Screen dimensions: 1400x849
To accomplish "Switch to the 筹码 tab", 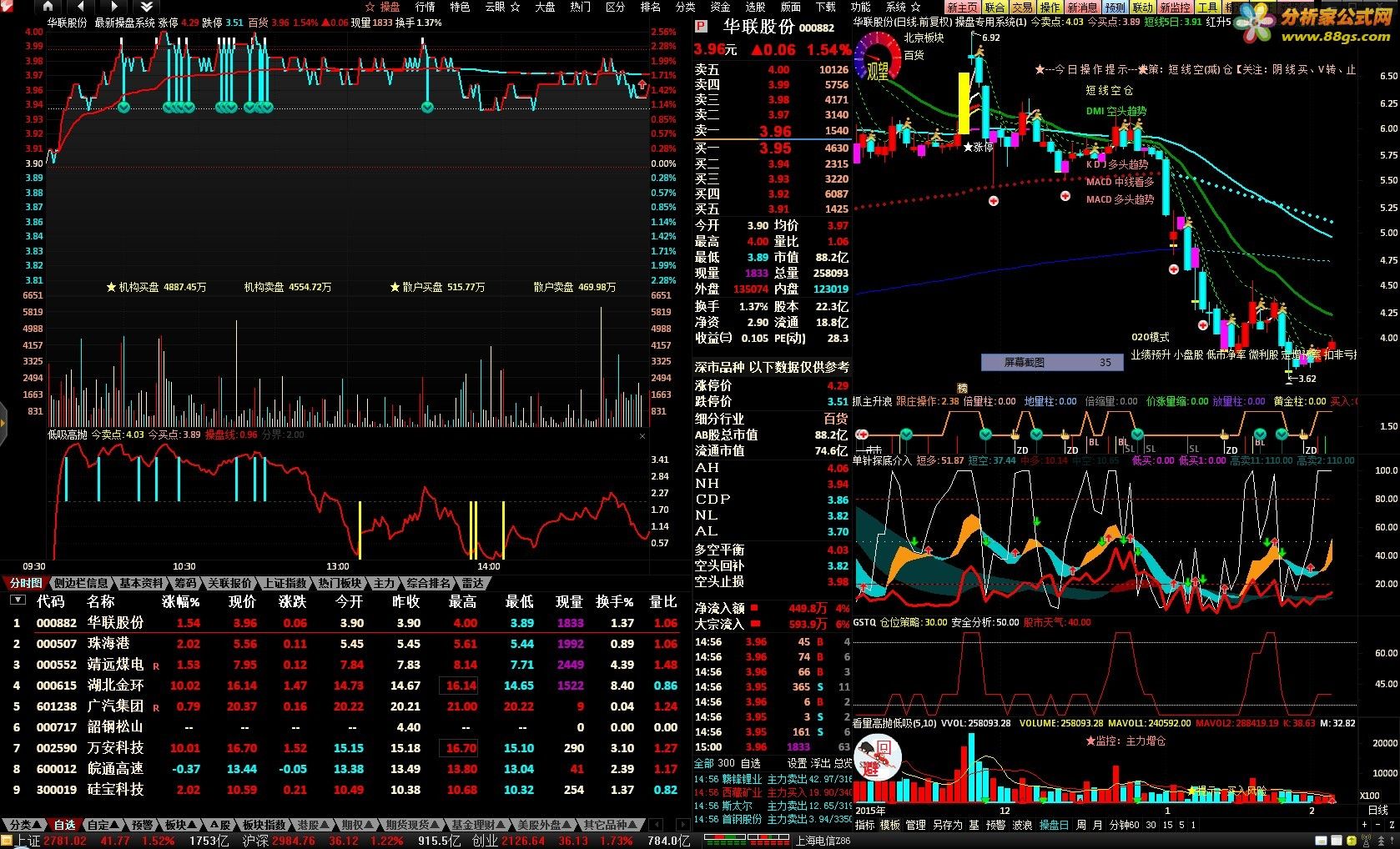I will [x=185, y=583].
